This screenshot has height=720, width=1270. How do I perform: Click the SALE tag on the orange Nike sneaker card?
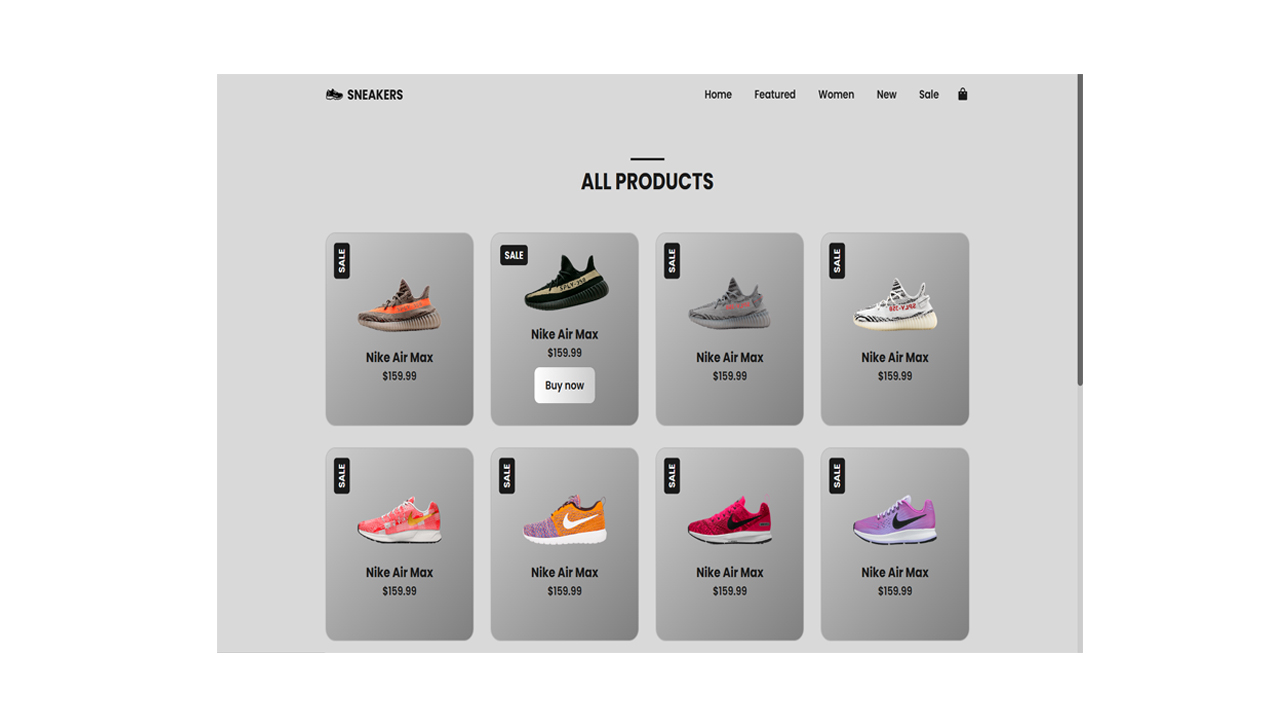(x=507, y=476)
